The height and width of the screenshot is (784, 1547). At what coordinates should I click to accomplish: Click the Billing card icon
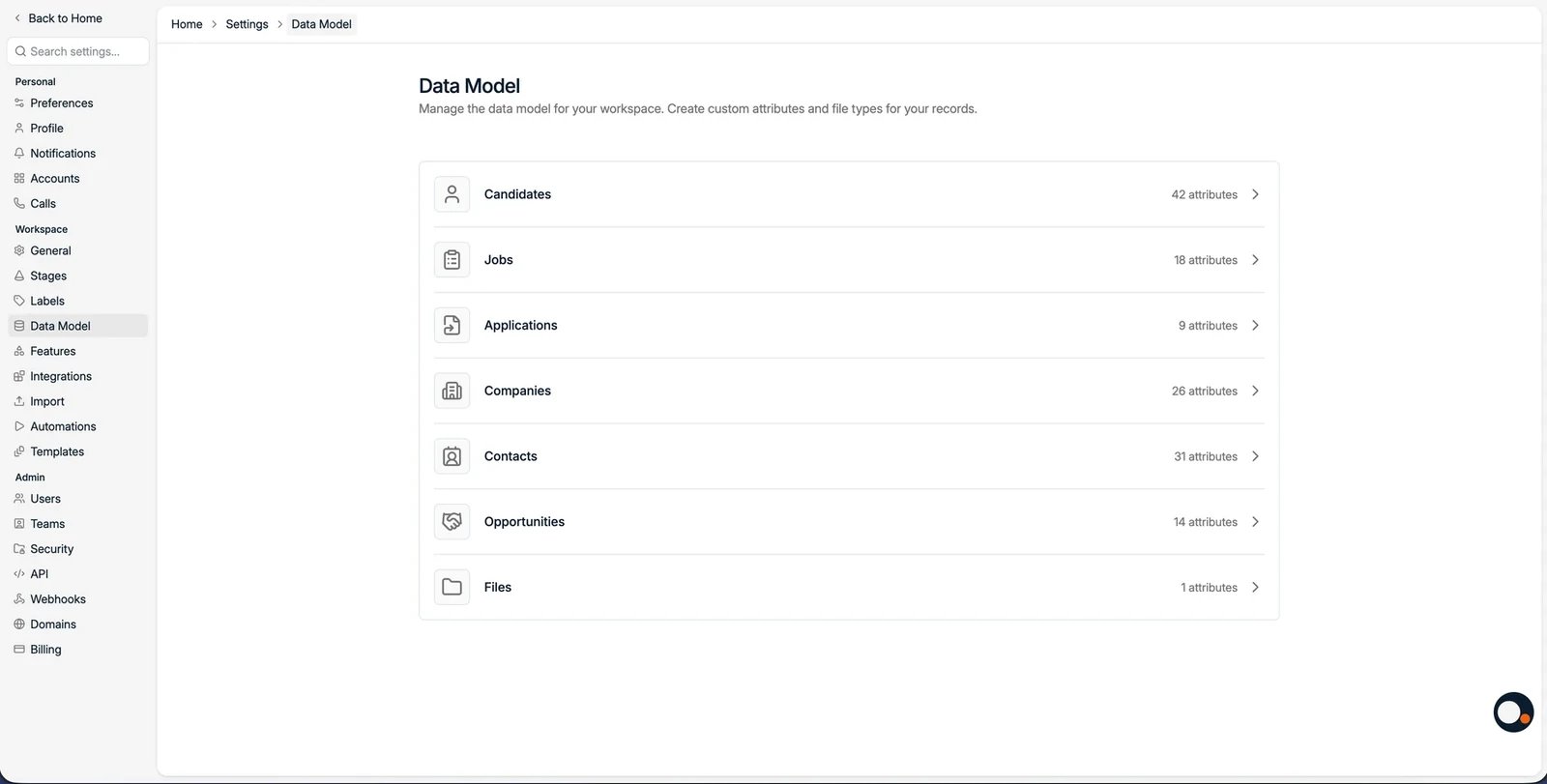[19, 650]
